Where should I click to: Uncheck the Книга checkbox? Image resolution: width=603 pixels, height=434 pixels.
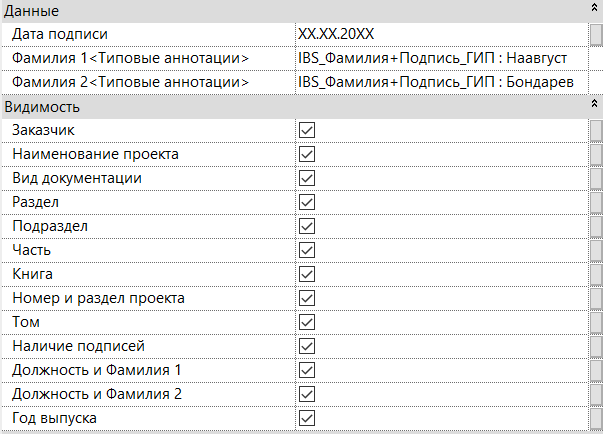pyautogui.click(x=307, y=274)
